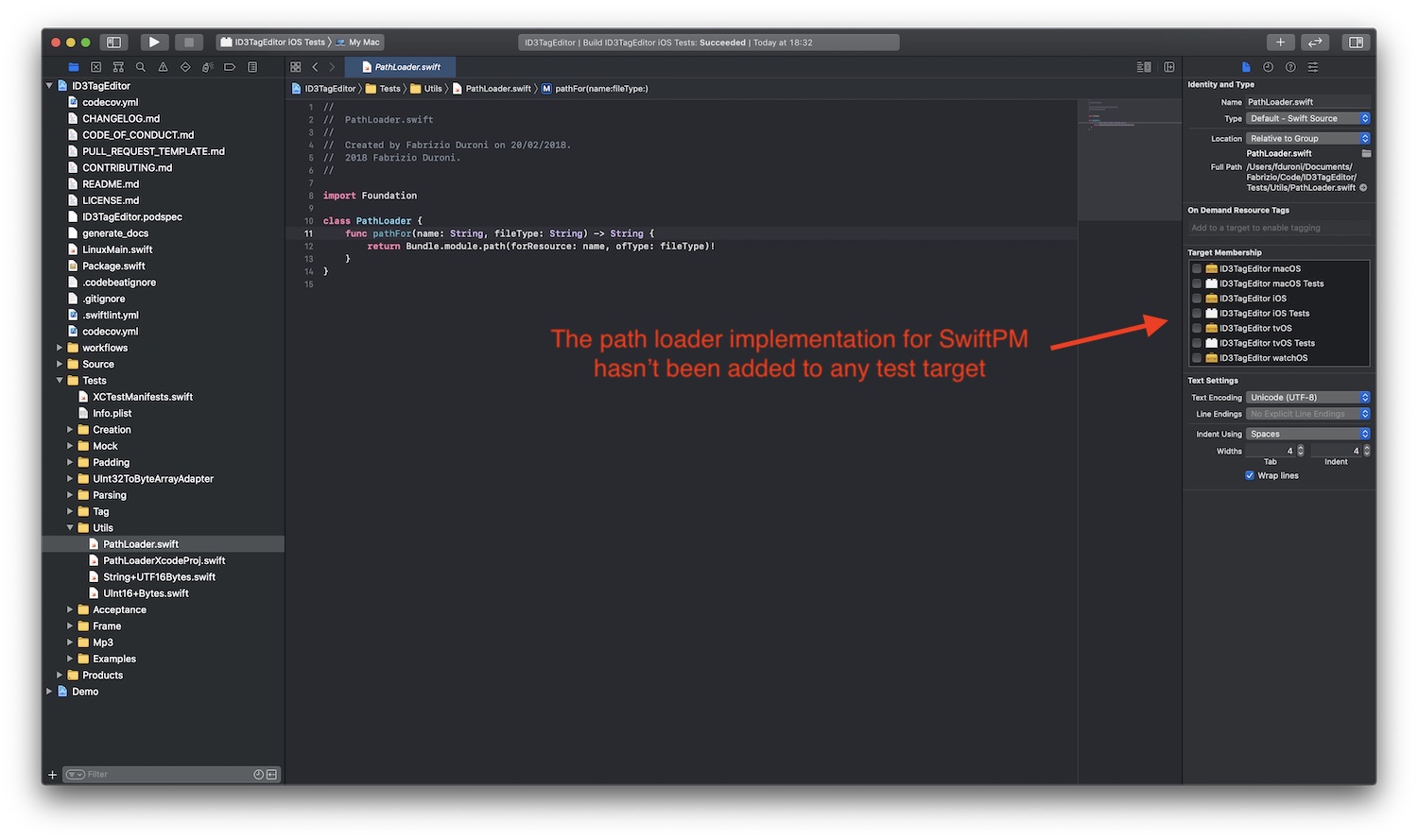Open related items grid menu
The image size is (1418, 840).
[296, 67]
